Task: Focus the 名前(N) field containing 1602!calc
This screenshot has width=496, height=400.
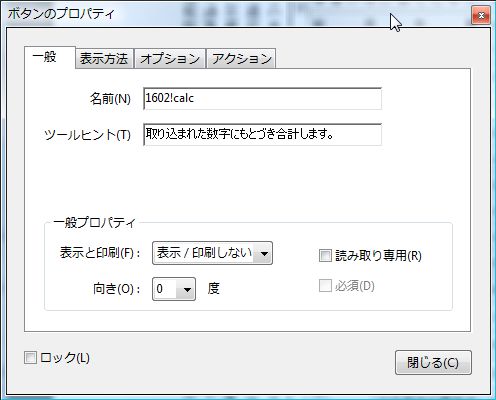Action: (x=262, y=99)
